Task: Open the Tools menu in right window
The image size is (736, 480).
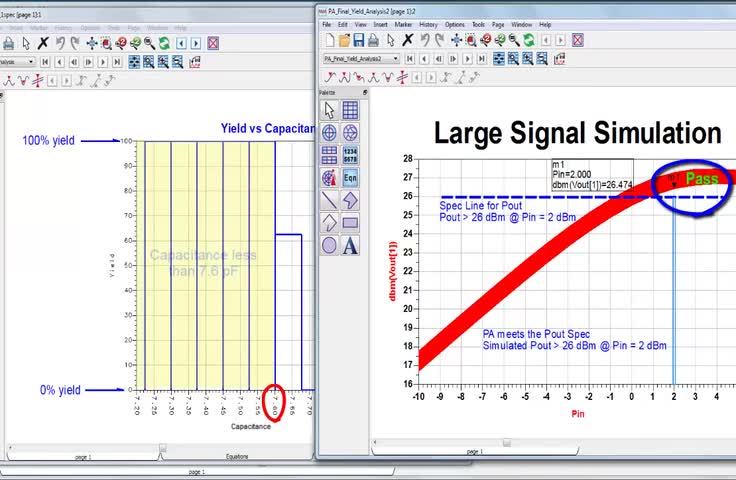Action: [478, 24]
